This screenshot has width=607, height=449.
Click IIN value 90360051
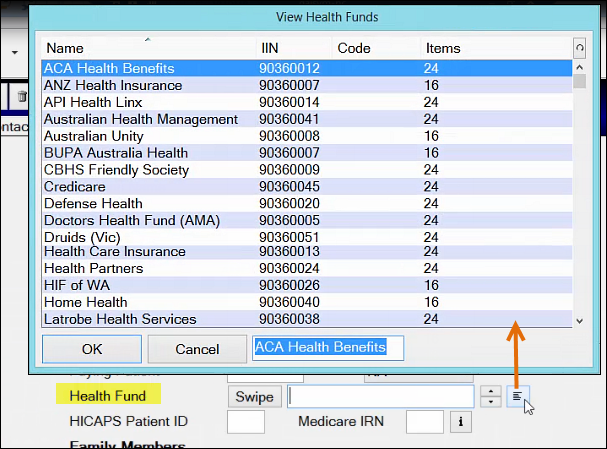pyautogui.click(x=289, y=237)
